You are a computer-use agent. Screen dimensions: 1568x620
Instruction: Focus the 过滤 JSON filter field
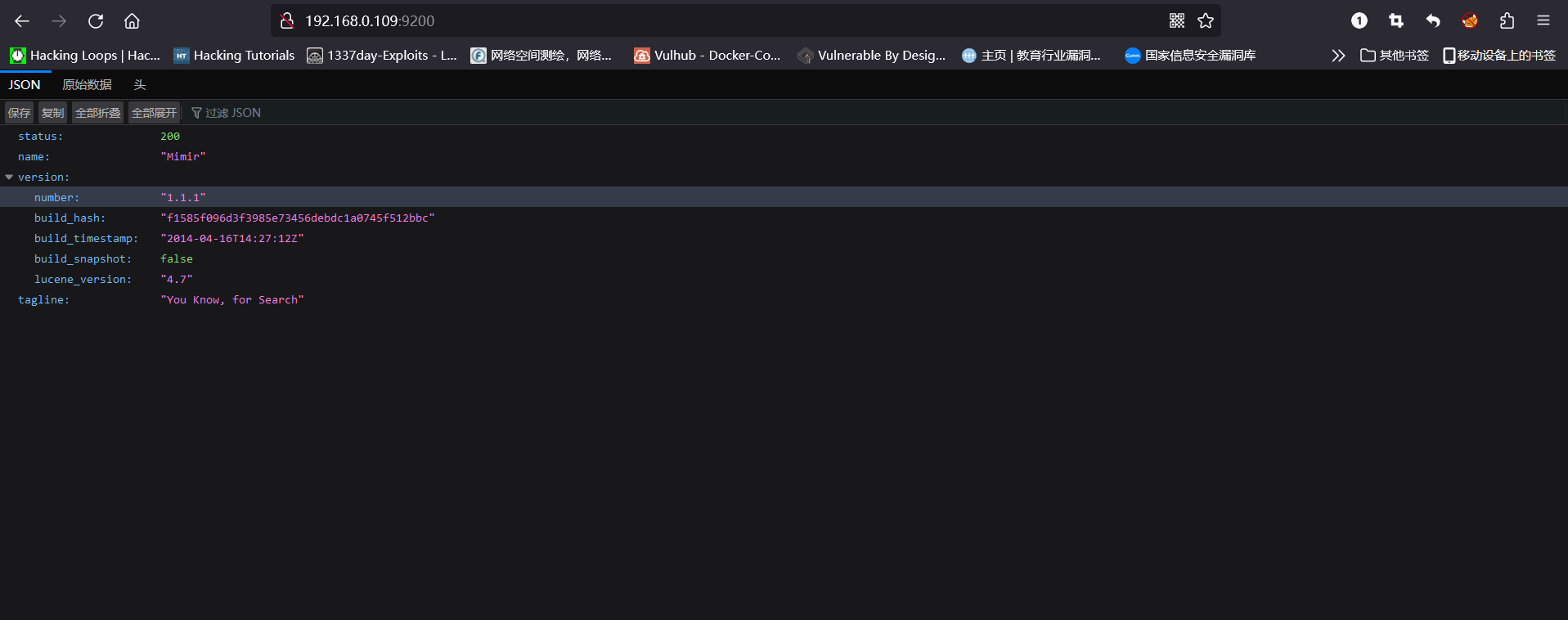(233, 113)
